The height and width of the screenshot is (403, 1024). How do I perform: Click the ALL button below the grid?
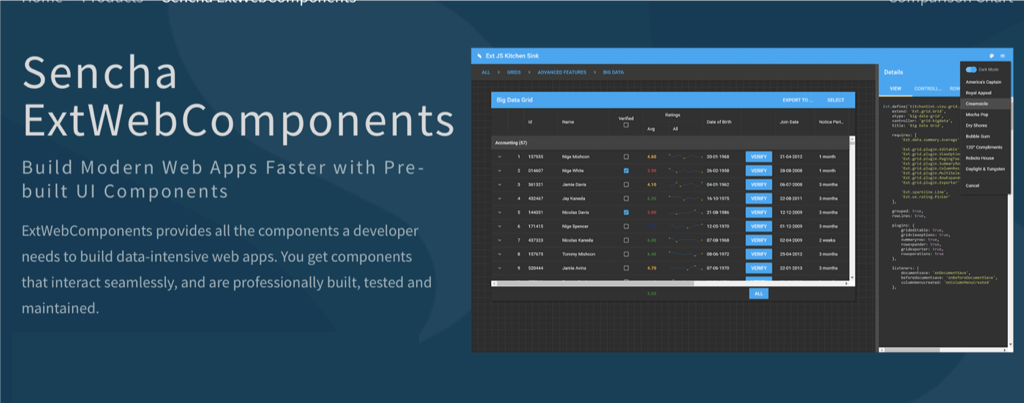[x=758, y=294]
